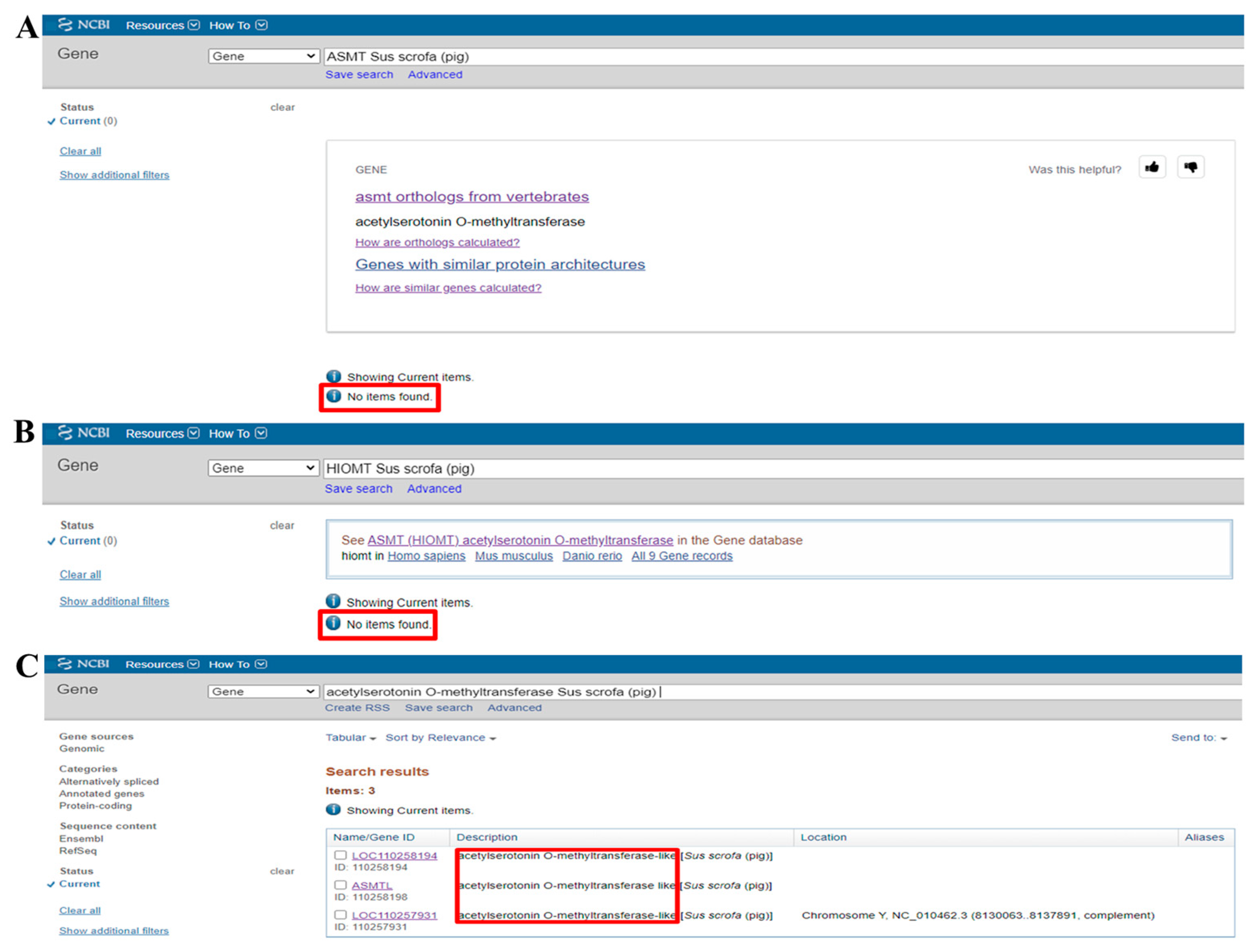Open the Sort by Relevance dropdown
Screen dimensions: 1255x952
point(440,738)
